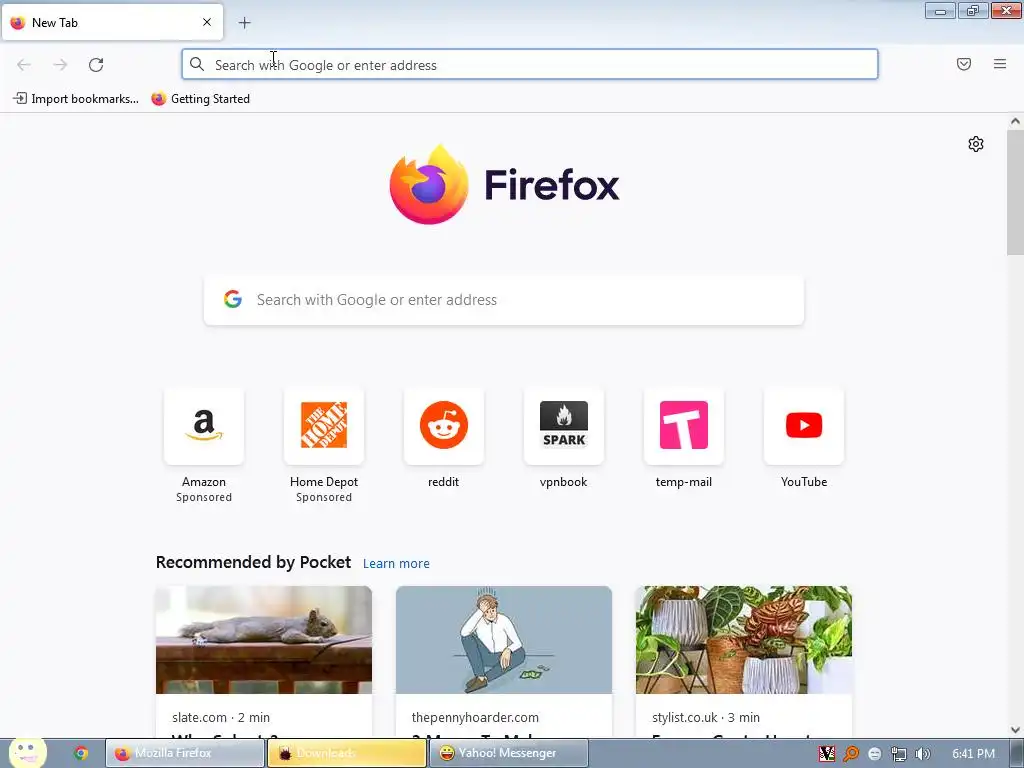The height and width of the screenshot is (768, 1024).
Task: Focus the center Google search box
Action: 504,300
